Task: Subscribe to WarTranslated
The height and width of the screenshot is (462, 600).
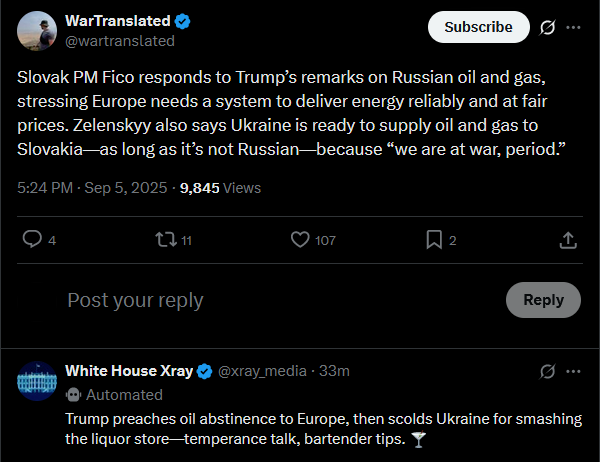Action: (478, 27)
